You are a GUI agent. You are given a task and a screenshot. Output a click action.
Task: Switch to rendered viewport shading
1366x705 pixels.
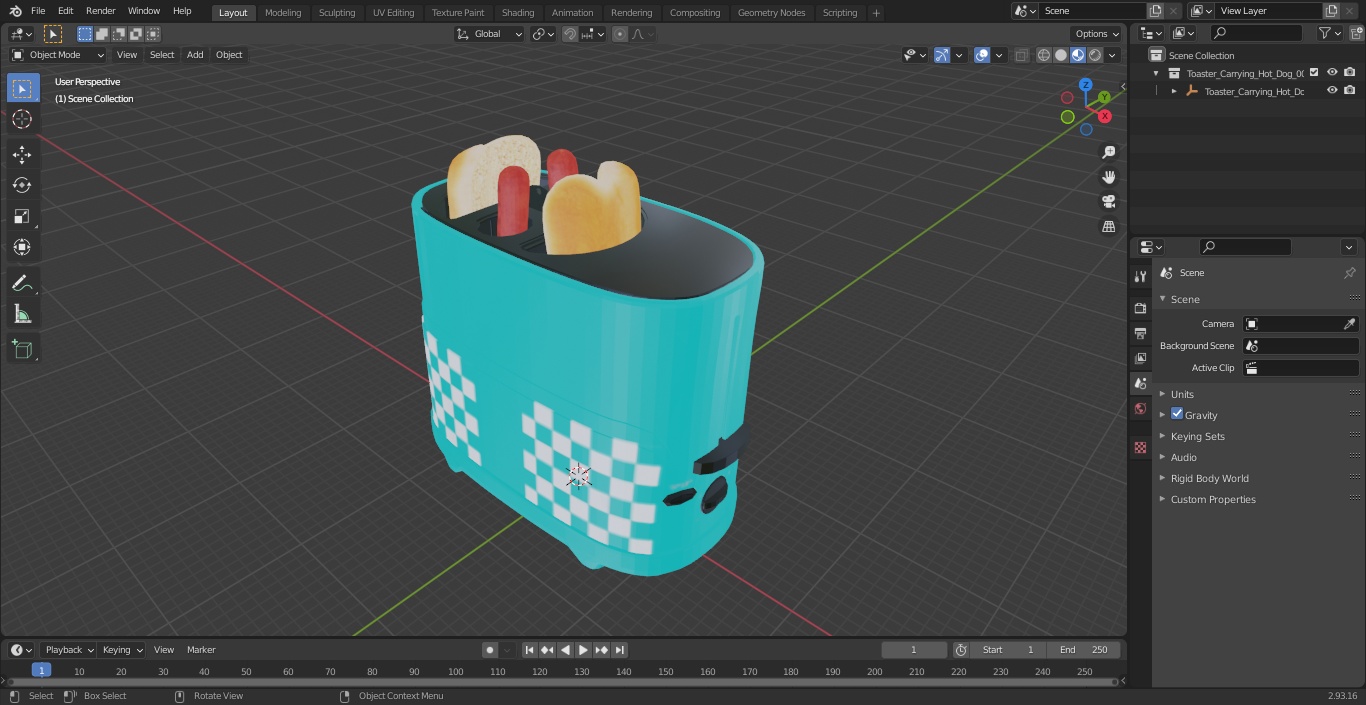click(1095, 55)
